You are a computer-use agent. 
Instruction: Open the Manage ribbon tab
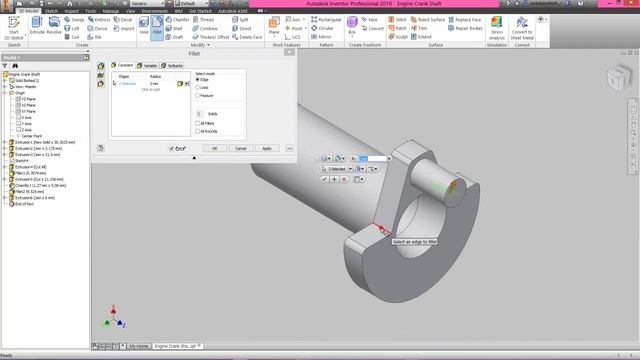111,11
